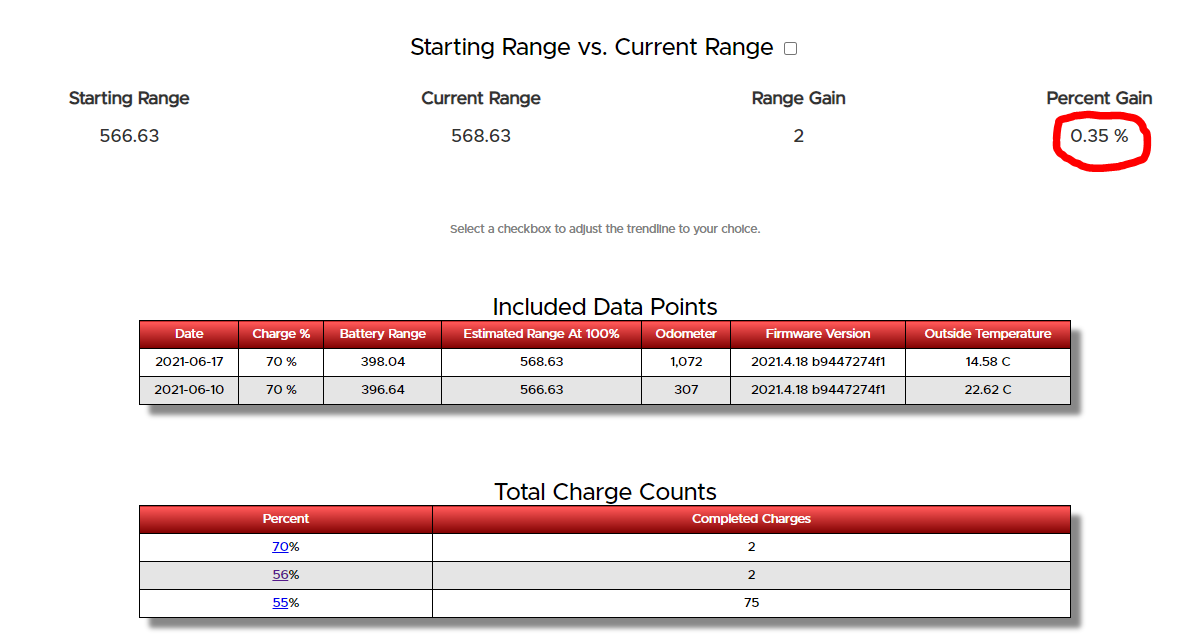Select firmware cell in 2021-06-17 row
Screen dimensions: 1183x643
pyautogui.click(x=818, y=362)
